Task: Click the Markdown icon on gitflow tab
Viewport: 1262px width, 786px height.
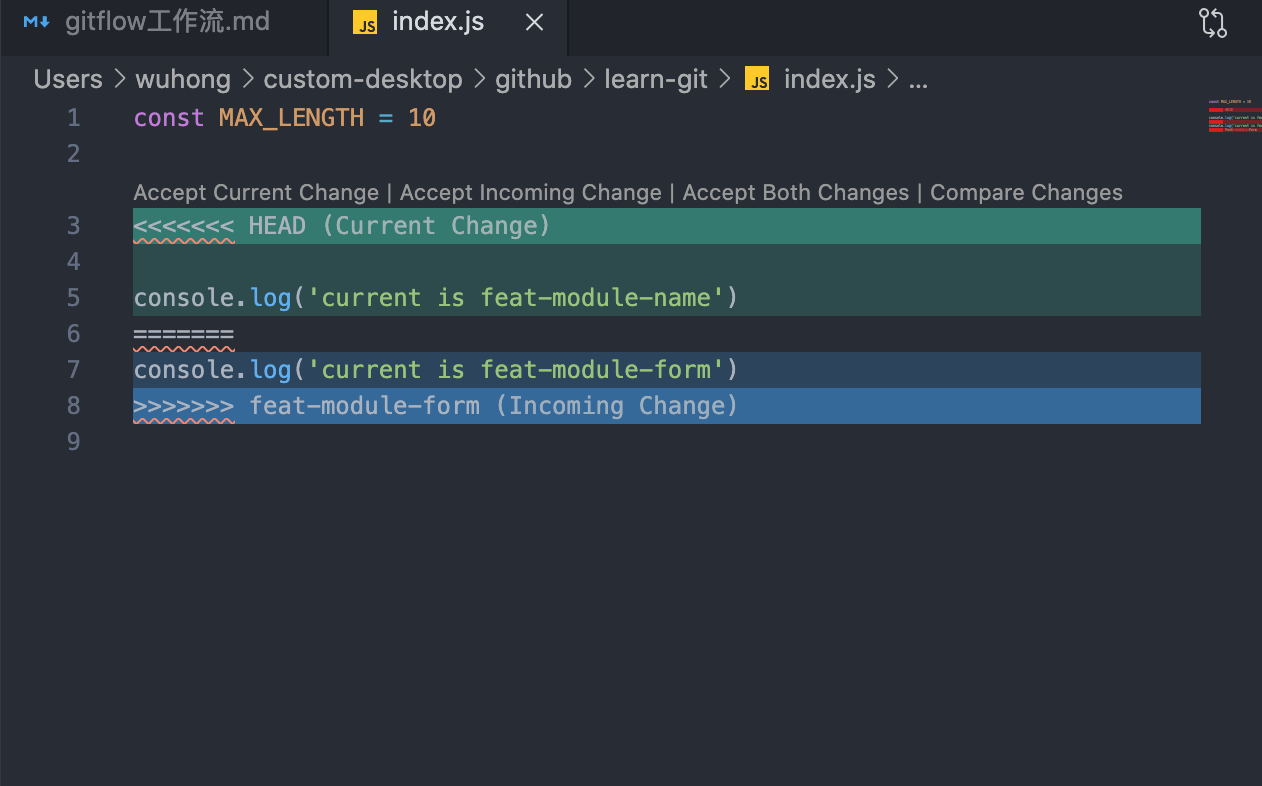Action: (x=37, y=22)
